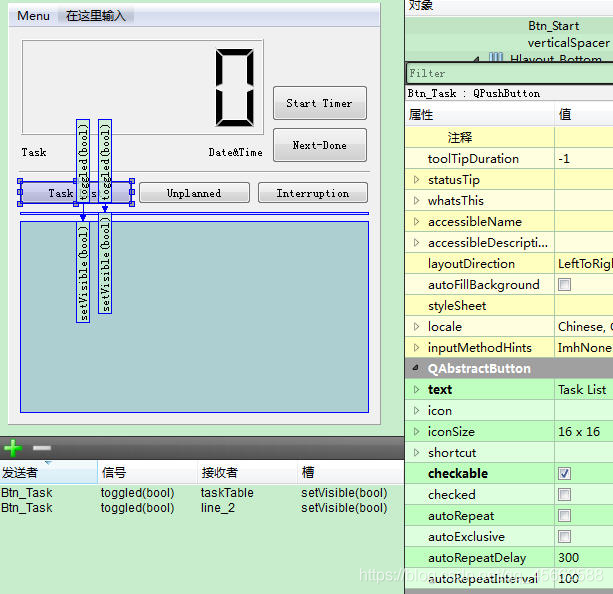The width and height of the screenshot is (613, 594).
Task: Expand the locale property row
Action: 417,327
